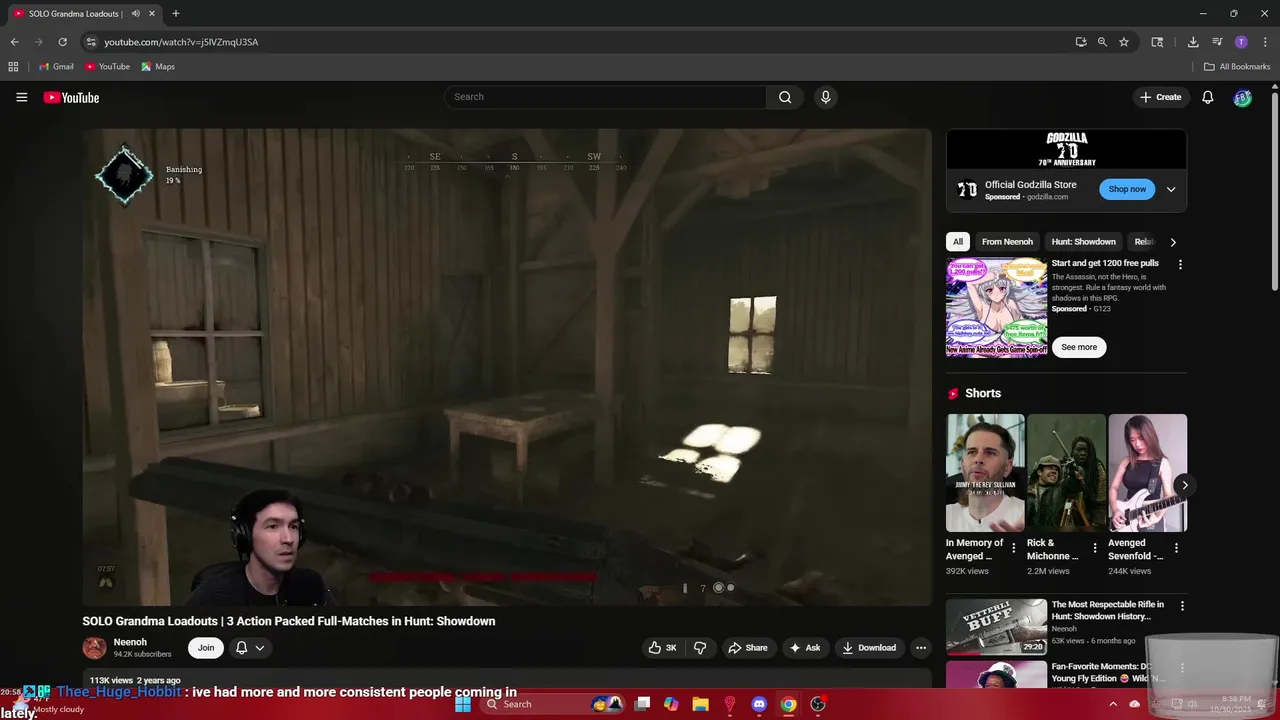Click the Share button
The width and height of the screenshot is (1280, 720).
point(748,648)
